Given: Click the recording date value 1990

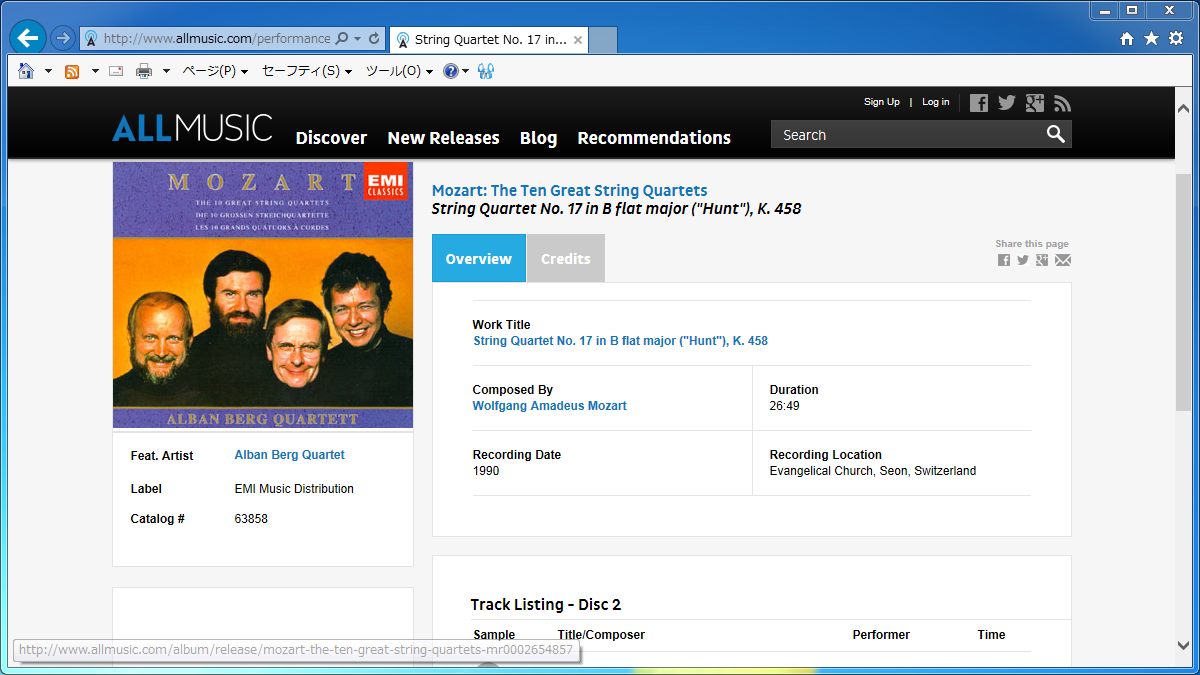Looking at the screenshot, I should coord(486,471).
